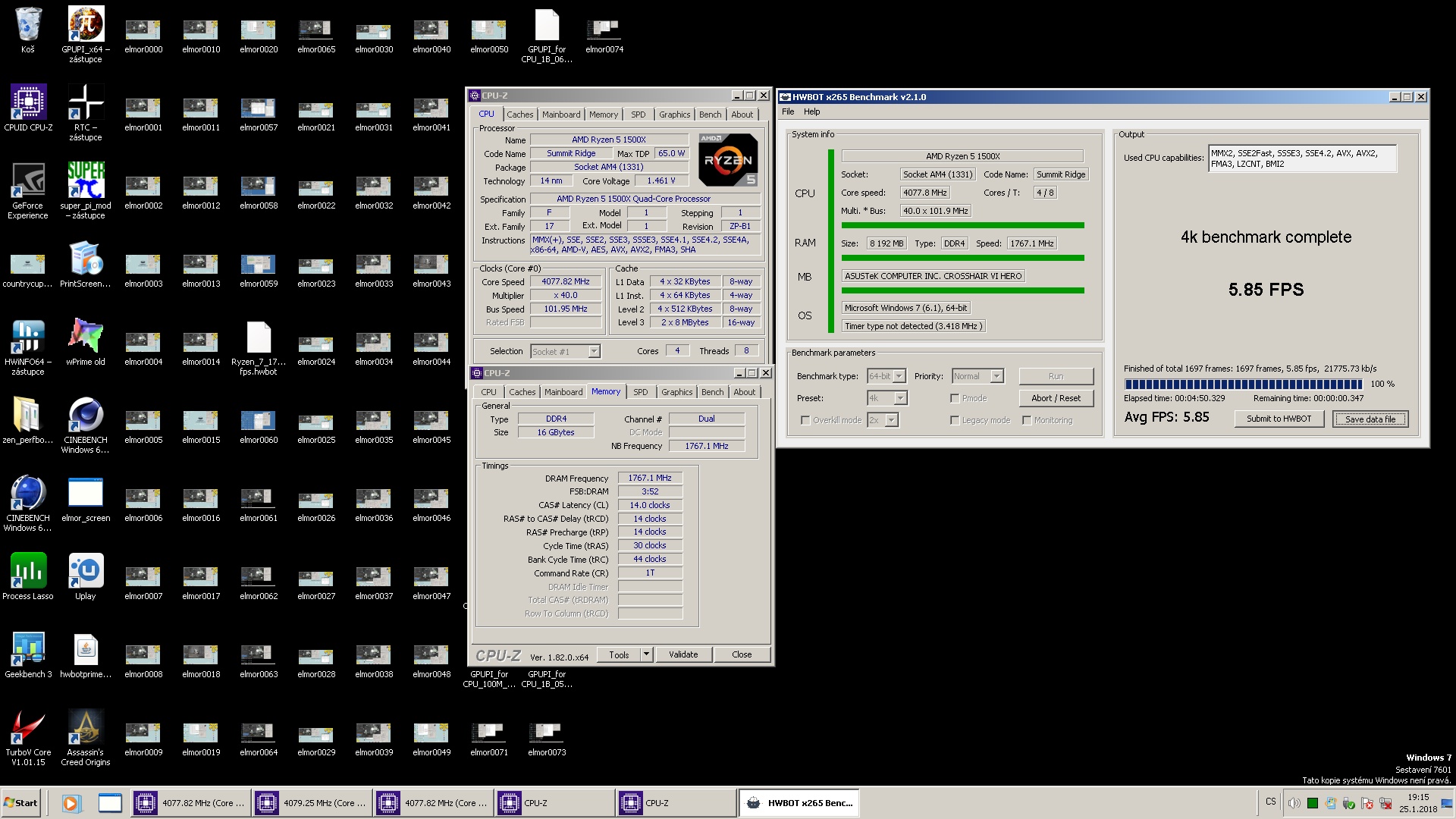Viewport: 1456px width, 819px height.
Task: Launch the CPUID CPU-Z desktop icon
Action: pyautogui.click(x=28, y=108)
